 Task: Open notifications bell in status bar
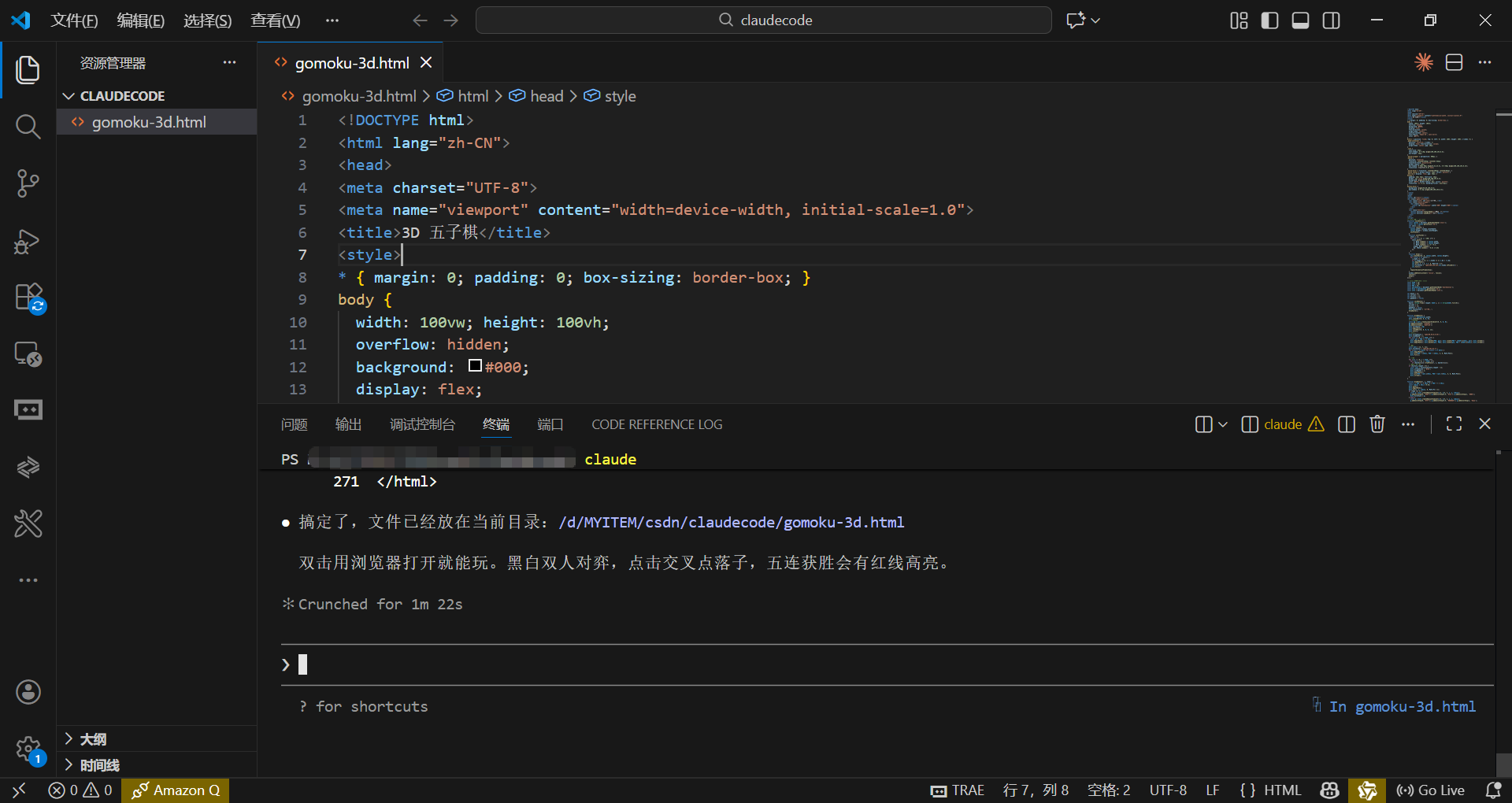coord(1492,790)
